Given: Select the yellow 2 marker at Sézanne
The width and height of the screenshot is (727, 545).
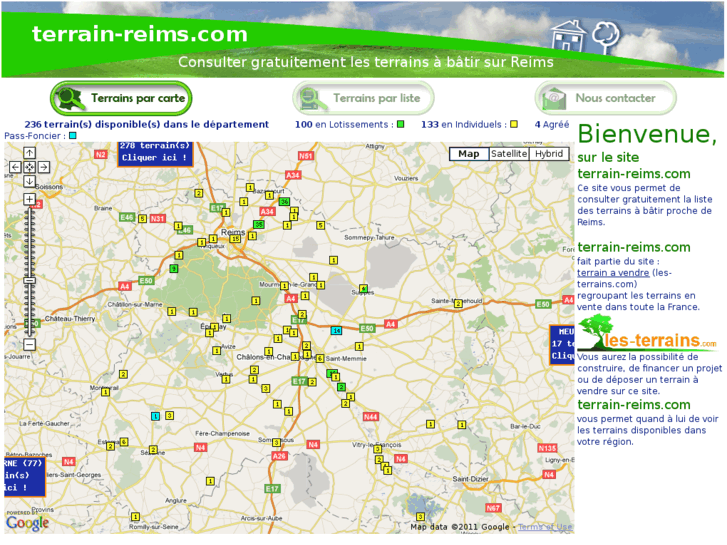Looking at the screenshot, I should [x=154, y=449].
